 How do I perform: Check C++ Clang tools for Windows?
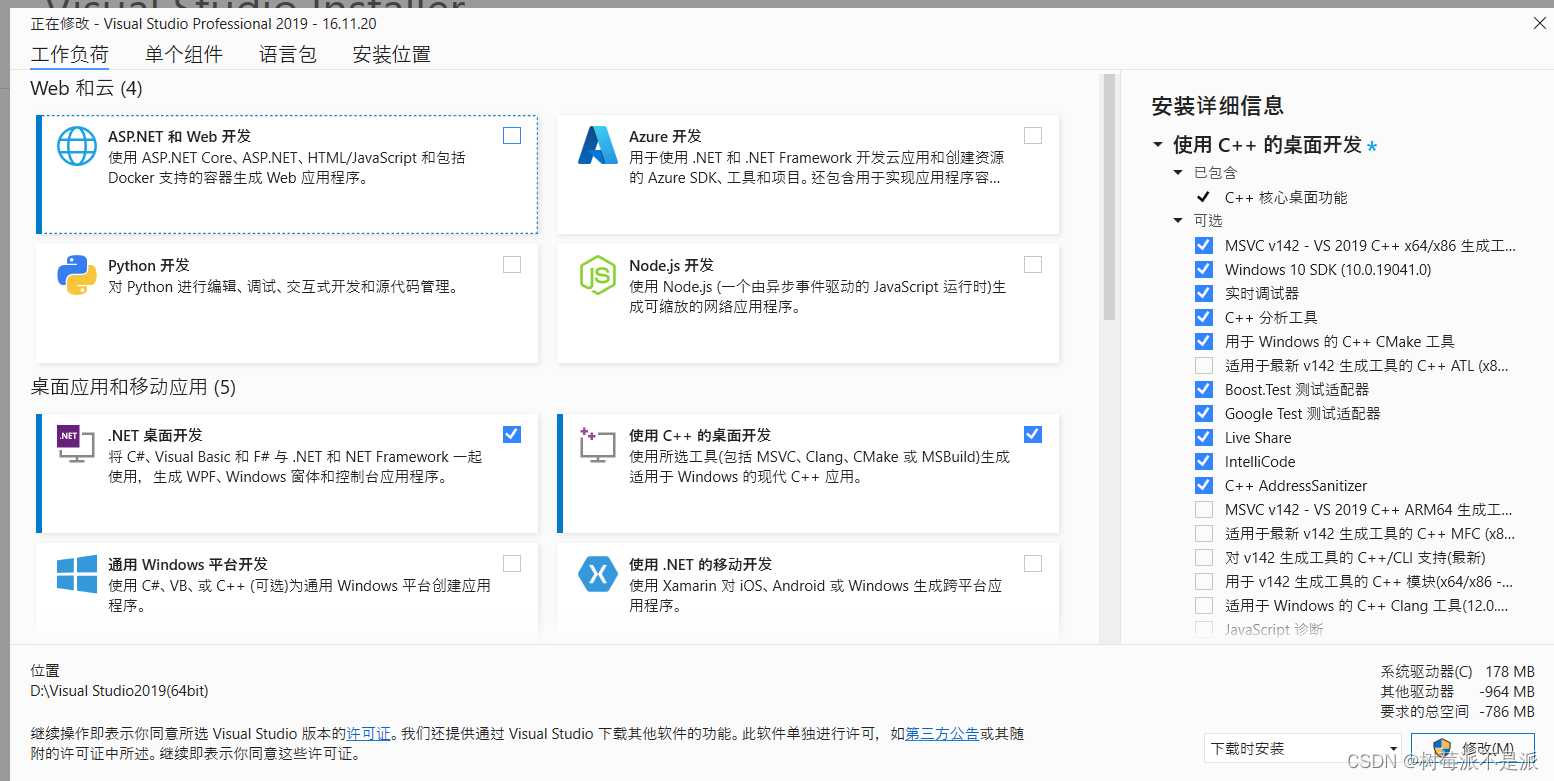pos(1204,605)
